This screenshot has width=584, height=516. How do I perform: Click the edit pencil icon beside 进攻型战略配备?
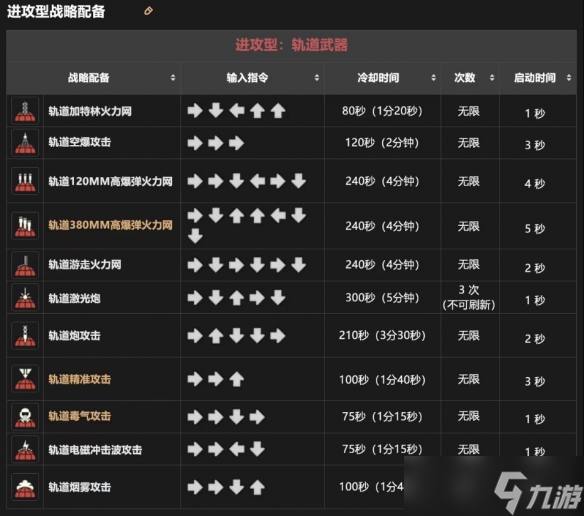tap(148, 11)
